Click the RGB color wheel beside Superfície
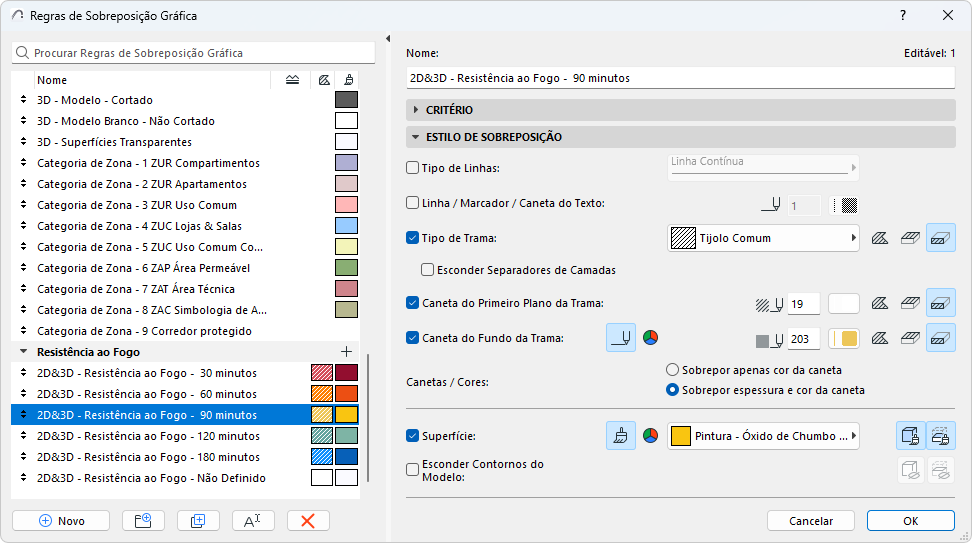Screen dimensions: 972x543 pyautogui.click(x=650, y=436)
